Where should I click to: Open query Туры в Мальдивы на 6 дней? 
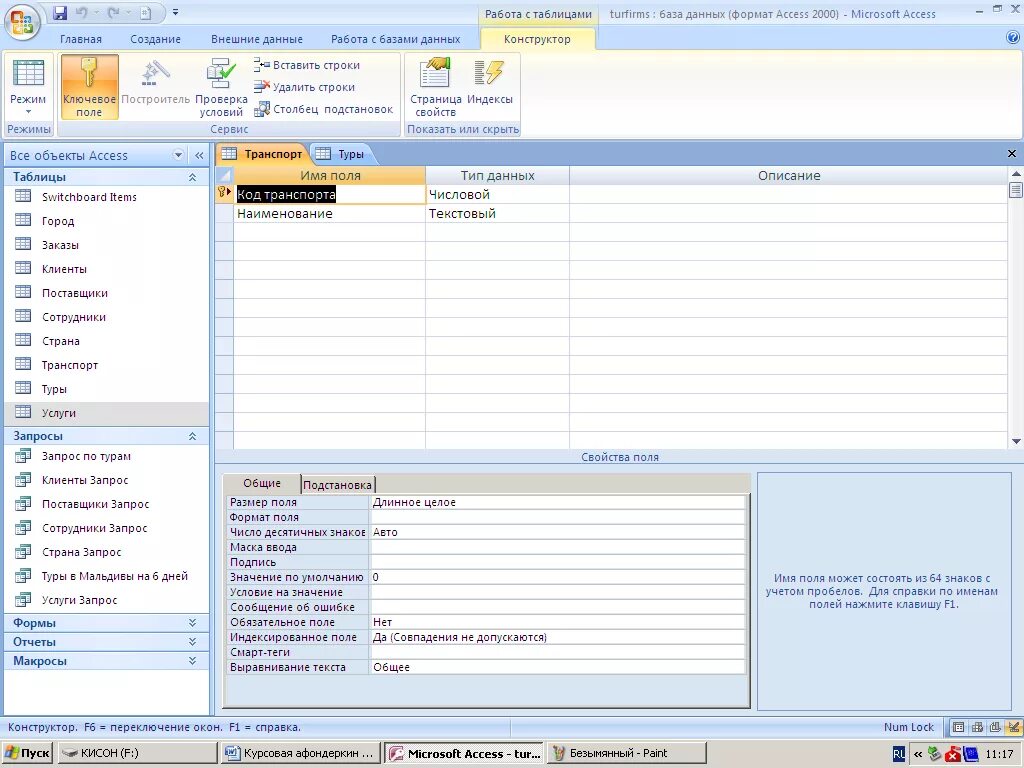[x=114, y=576]
